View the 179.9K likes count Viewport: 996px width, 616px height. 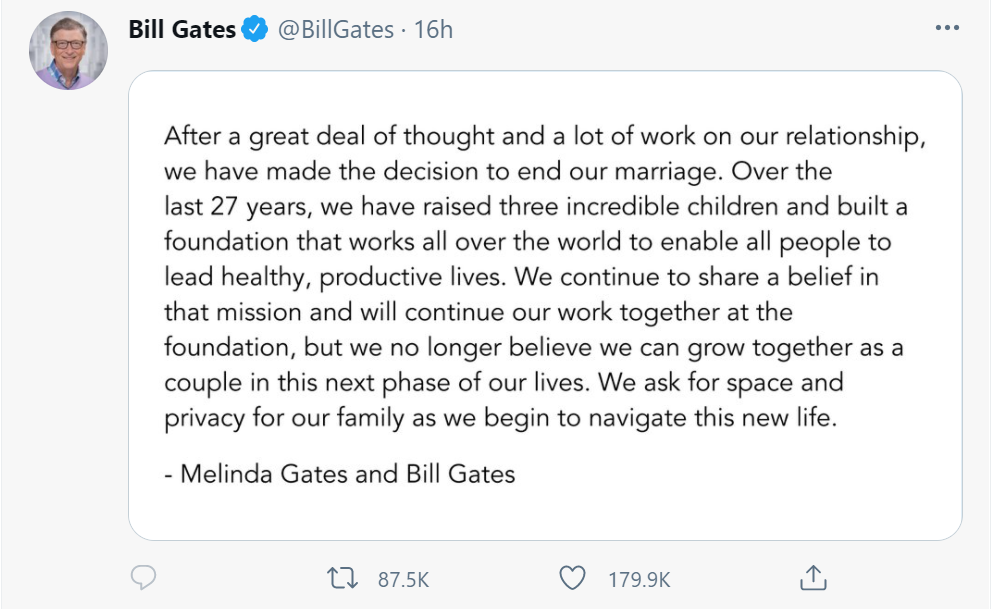coord(639,580)
